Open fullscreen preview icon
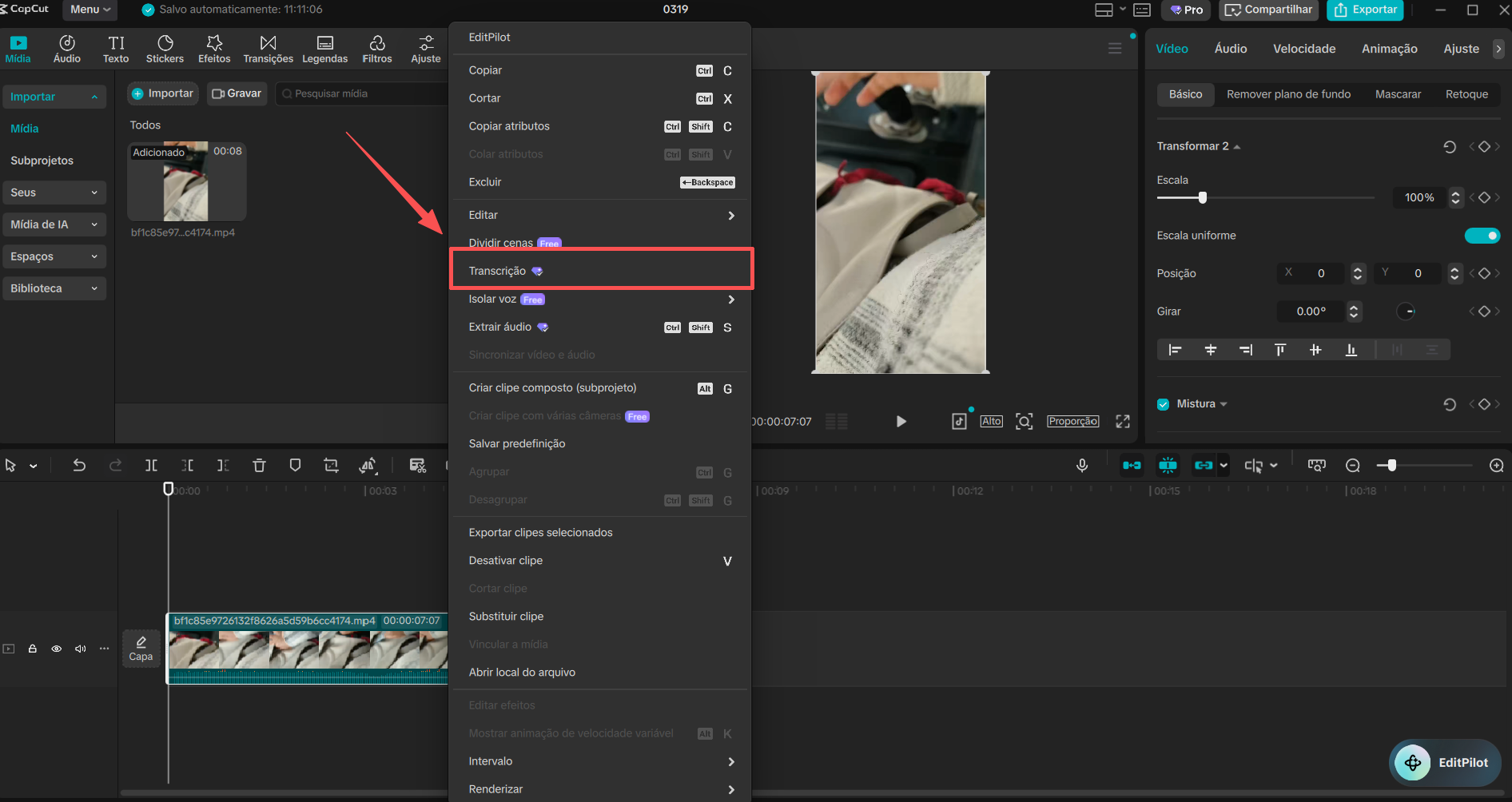Screen dimensions: 1512x802 pyautogui.click(x=1123, y=421)
